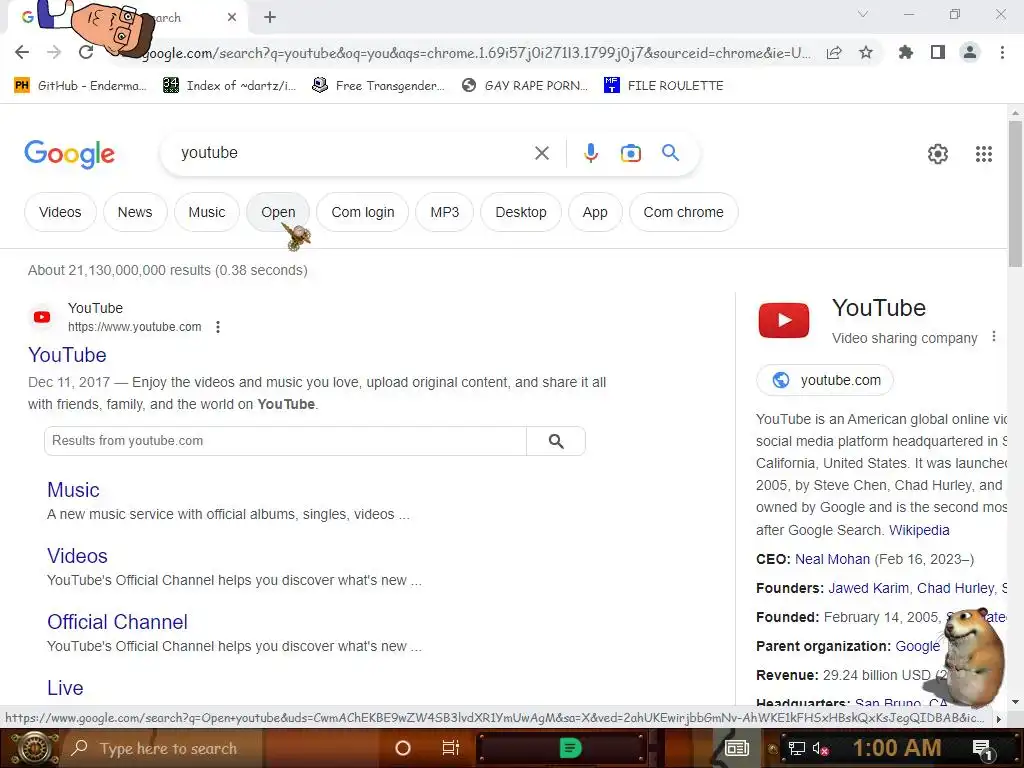This screenshot has width=1024, height=768.
Task: Click the youtube.com website button
Action: pos(825,380)
